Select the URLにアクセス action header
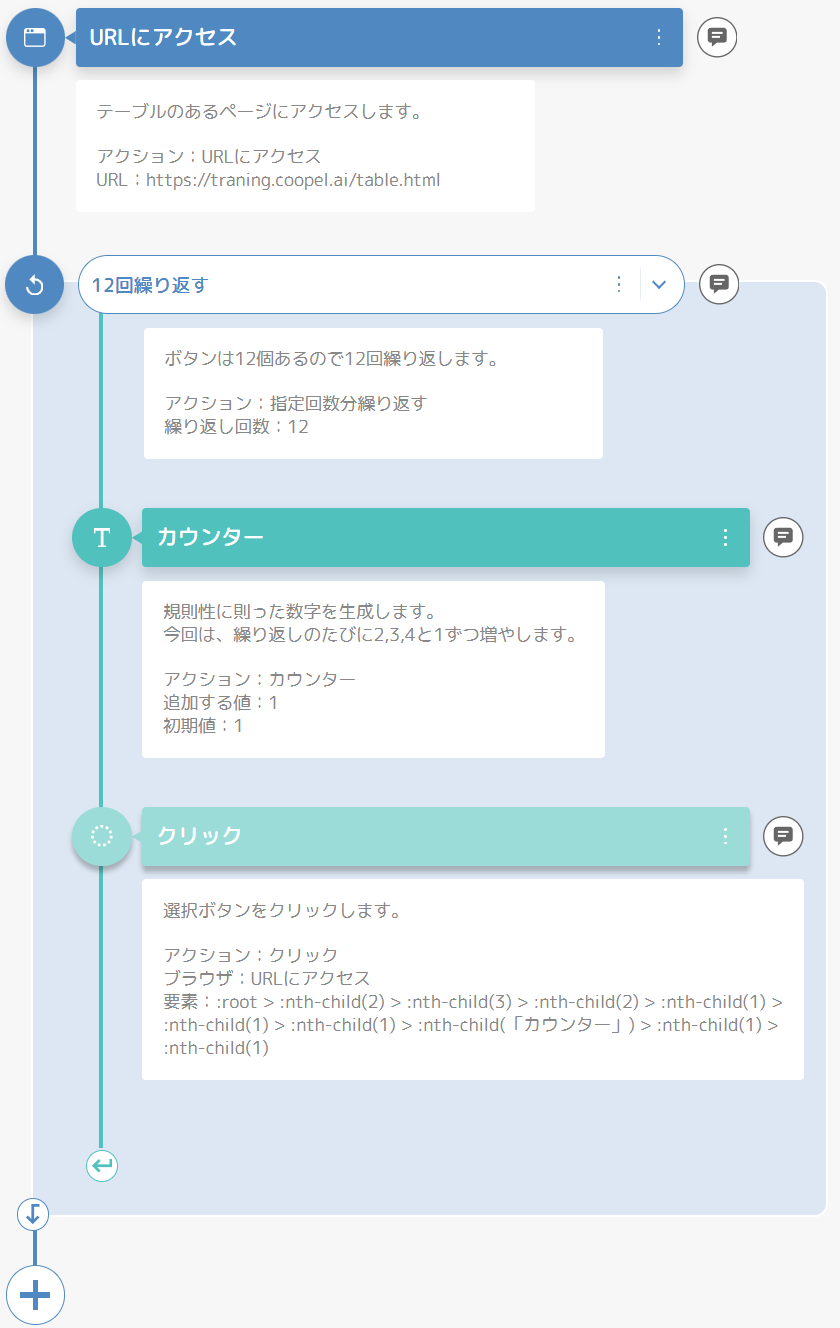840x1328 pixels. coord(379,37)
